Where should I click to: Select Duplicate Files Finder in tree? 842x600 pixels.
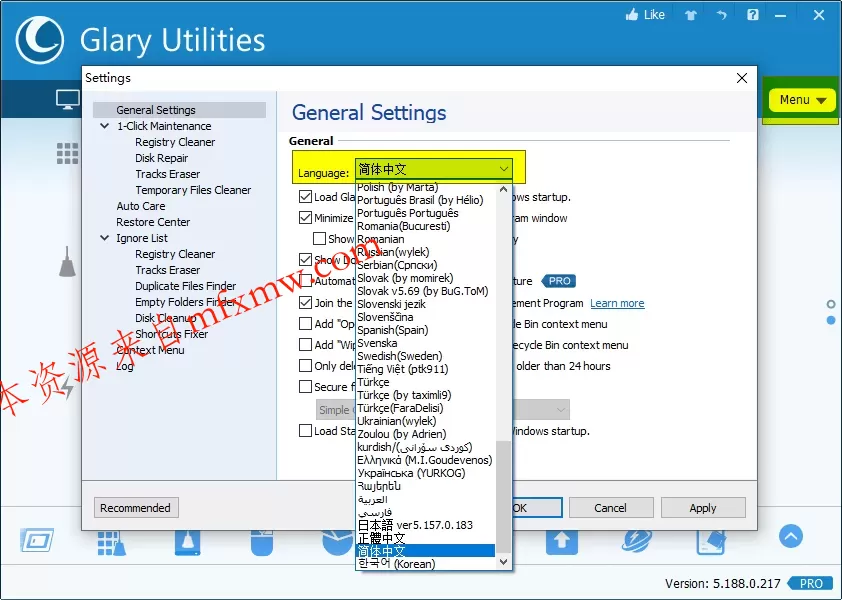pyautogui.click(x=185, y=286)
